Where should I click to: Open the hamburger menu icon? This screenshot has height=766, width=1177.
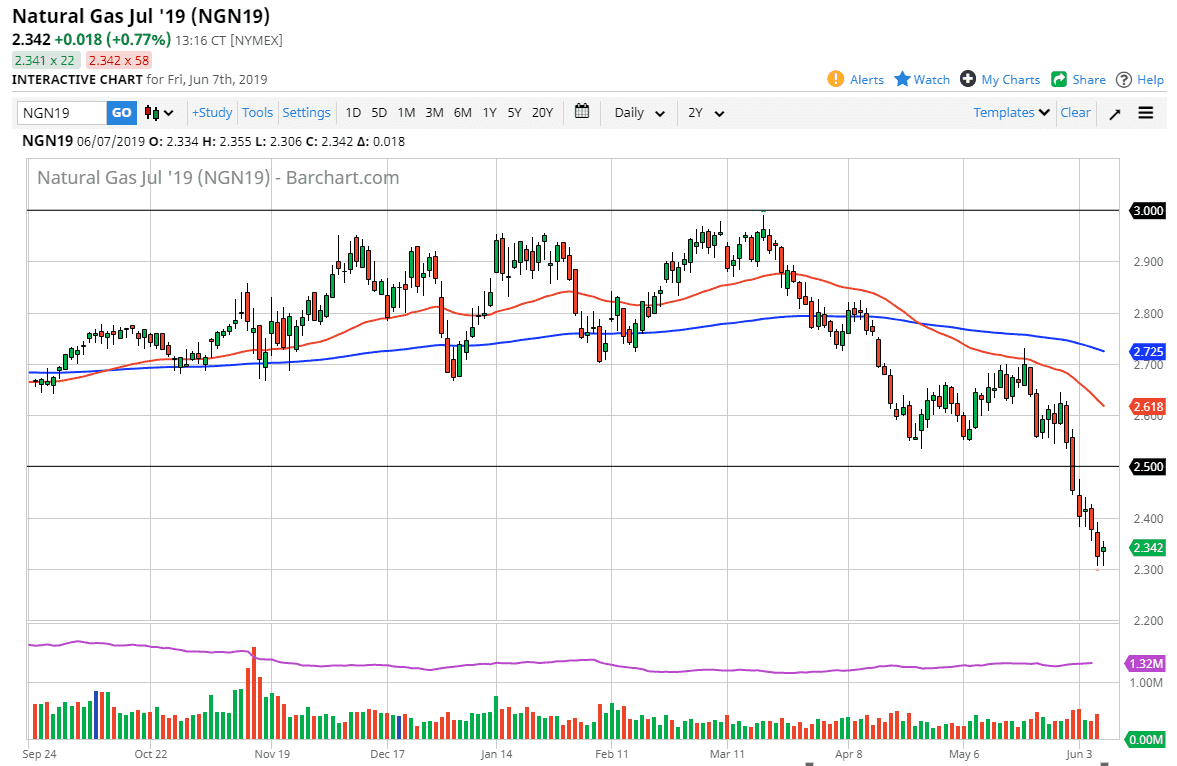point(1146,113)
